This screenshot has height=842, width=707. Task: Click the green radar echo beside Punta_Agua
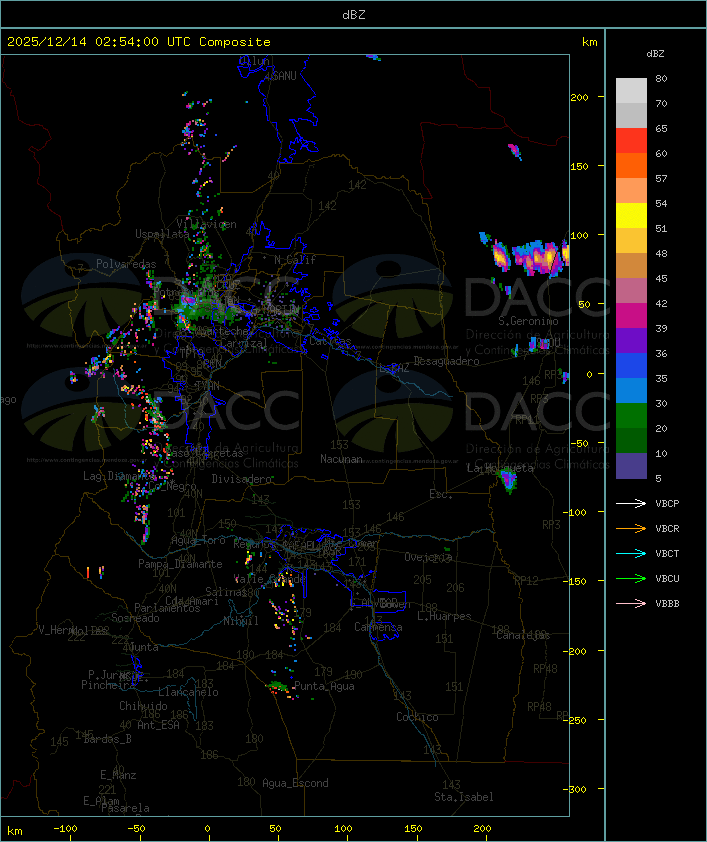[277, 686]
